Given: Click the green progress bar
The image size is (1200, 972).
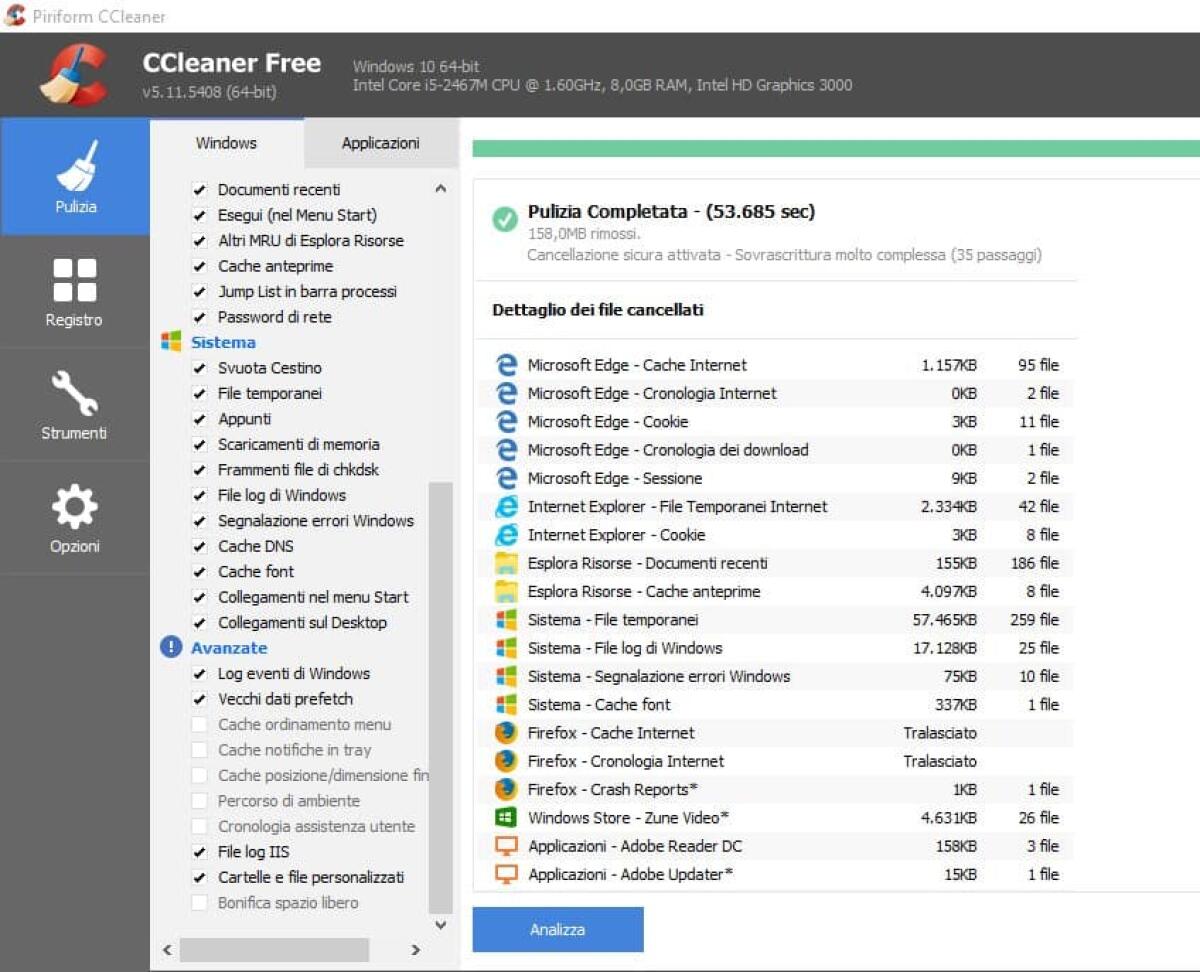Looking at the screenshot, I should point(830,146).
